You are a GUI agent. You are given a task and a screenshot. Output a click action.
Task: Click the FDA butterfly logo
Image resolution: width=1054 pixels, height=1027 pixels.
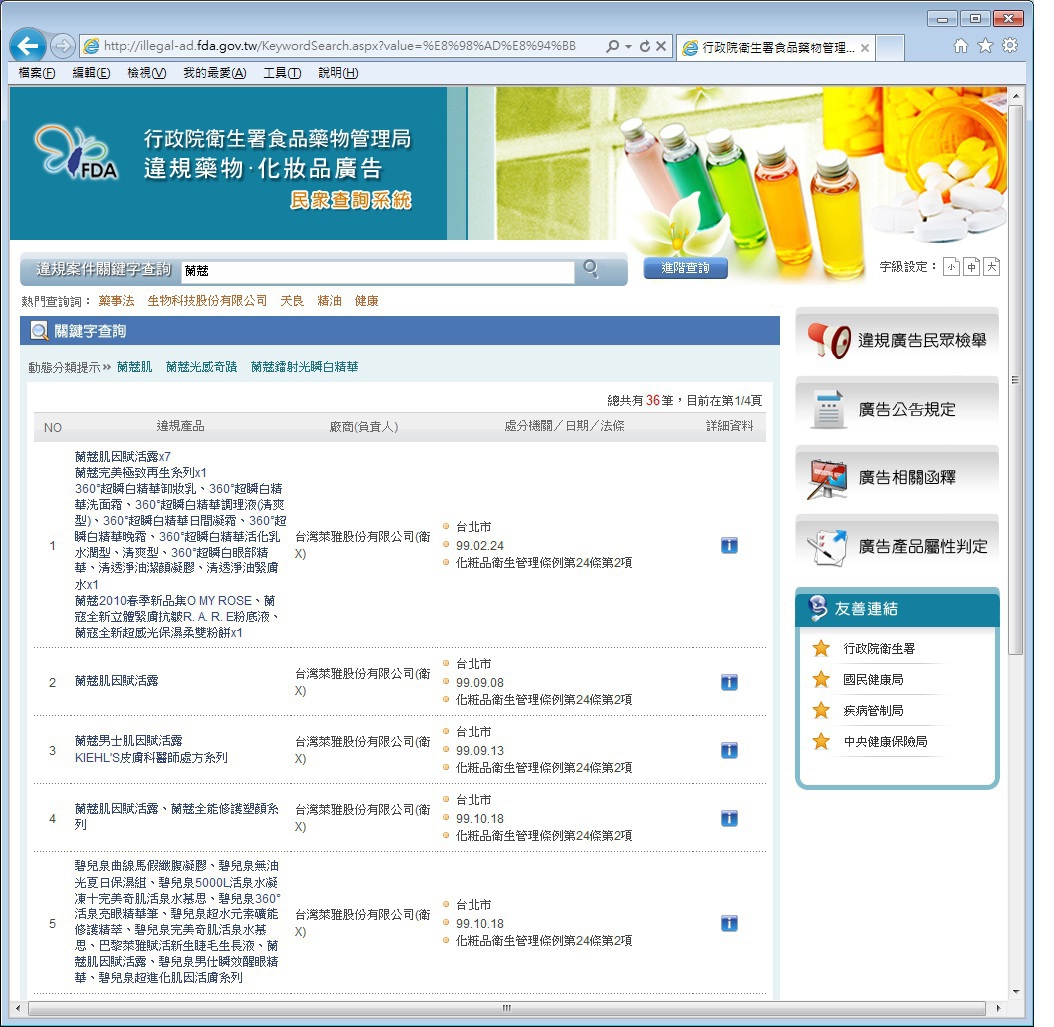76,153
